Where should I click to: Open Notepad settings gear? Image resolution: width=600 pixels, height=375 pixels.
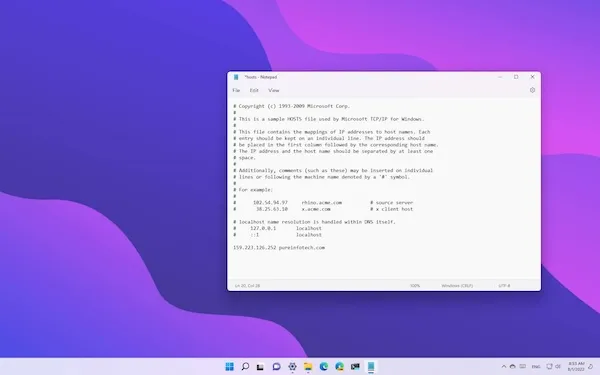click(x=532, y=90)
